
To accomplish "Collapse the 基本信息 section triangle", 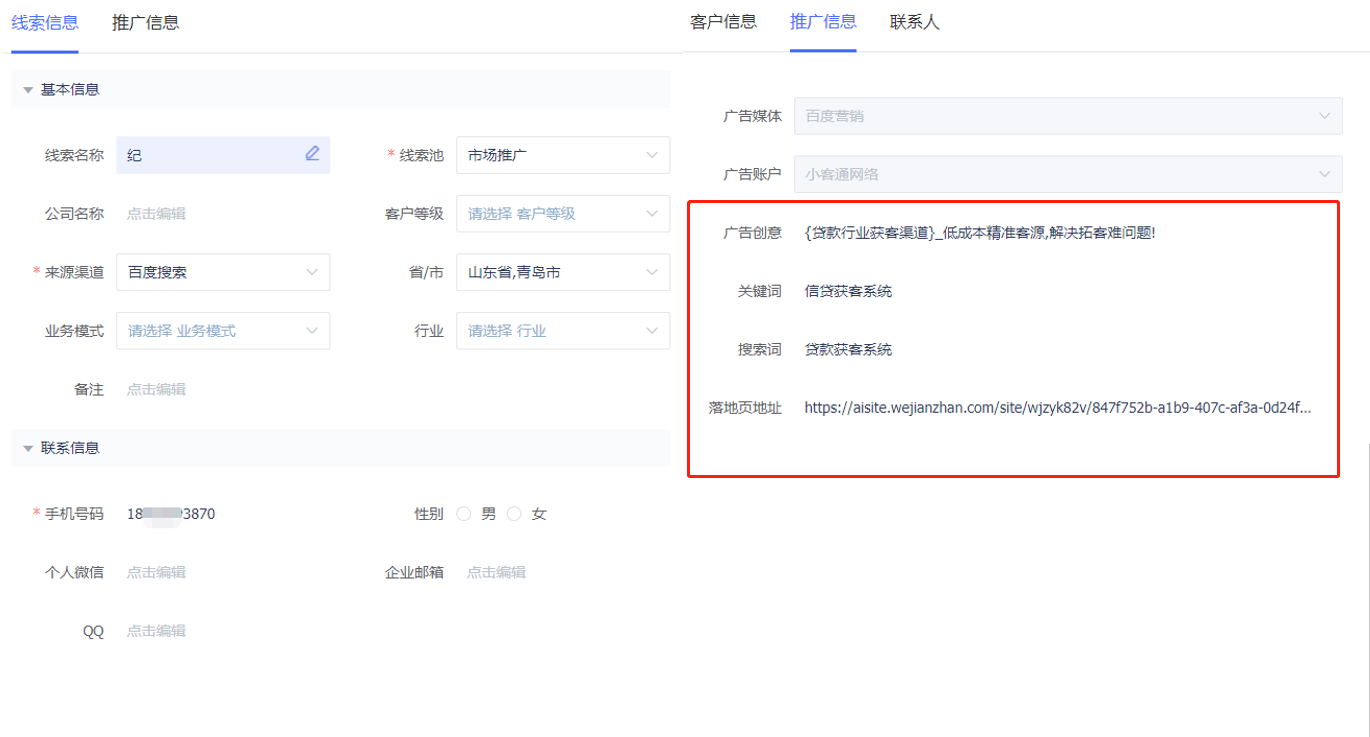I will [28, 90].
